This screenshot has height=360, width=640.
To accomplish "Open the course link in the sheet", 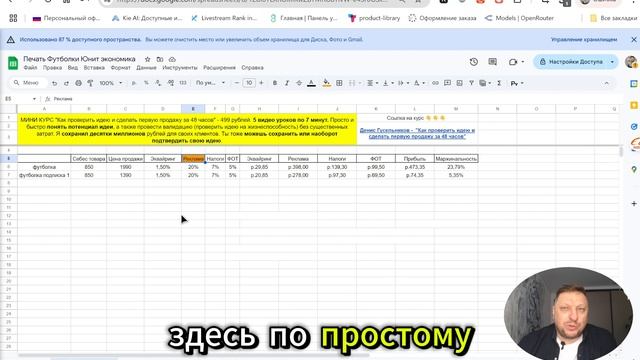I will (417, 133).
